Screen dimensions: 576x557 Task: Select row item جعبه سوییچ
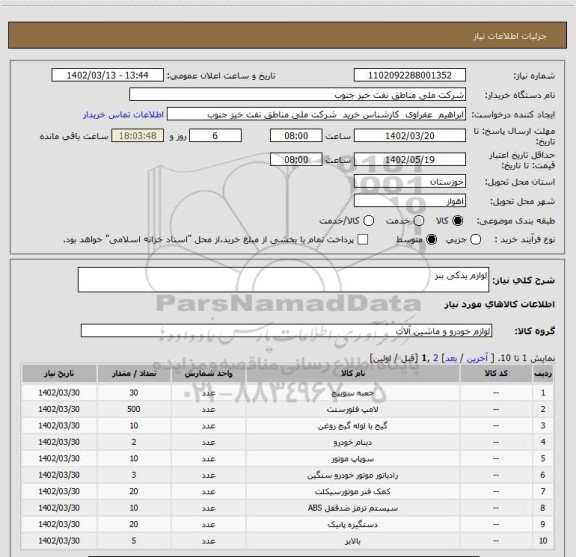353,393
